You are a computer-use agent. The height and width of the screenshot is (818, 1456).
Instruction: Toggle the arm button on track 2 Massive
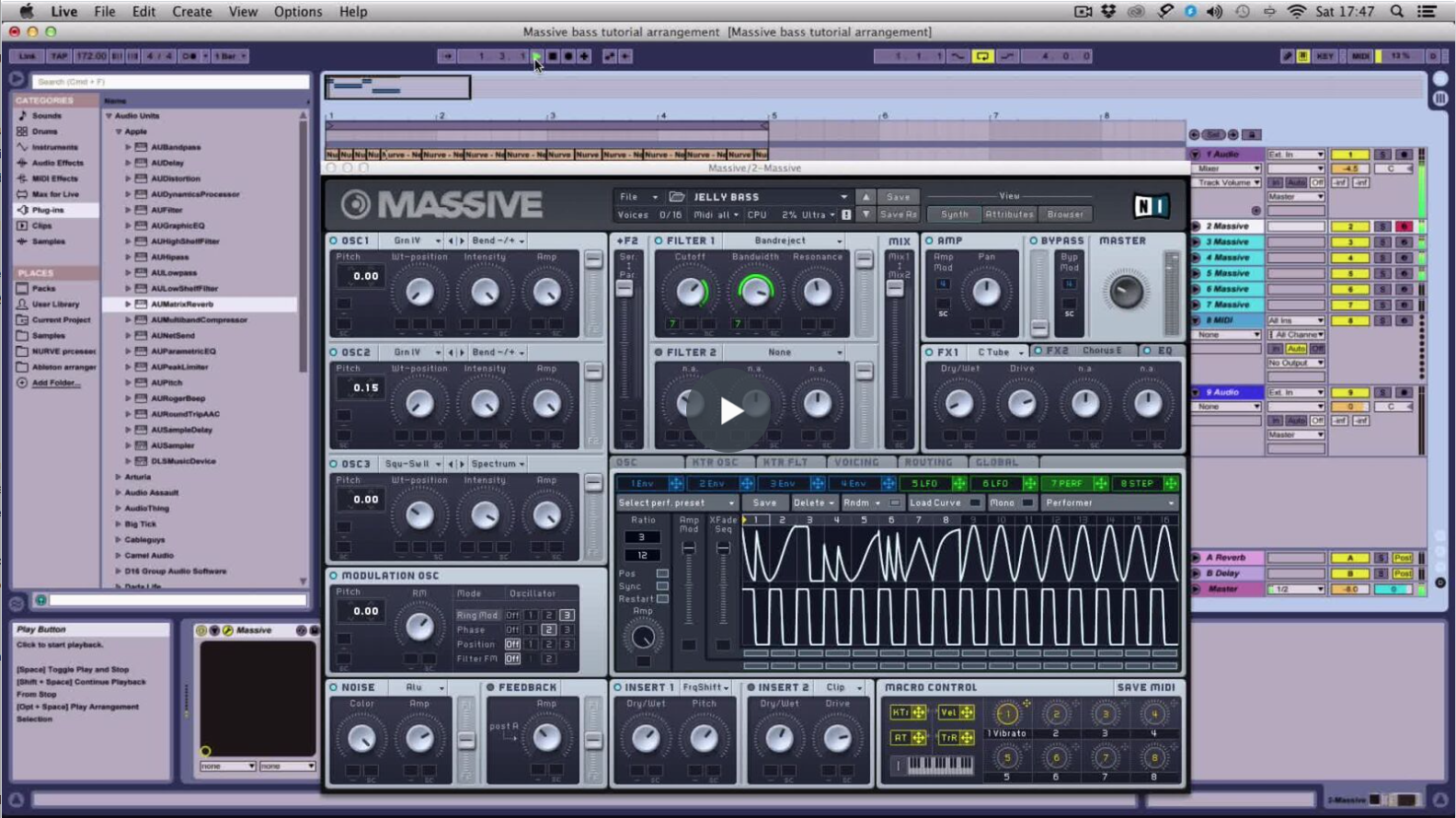[x=1404, y=226]
